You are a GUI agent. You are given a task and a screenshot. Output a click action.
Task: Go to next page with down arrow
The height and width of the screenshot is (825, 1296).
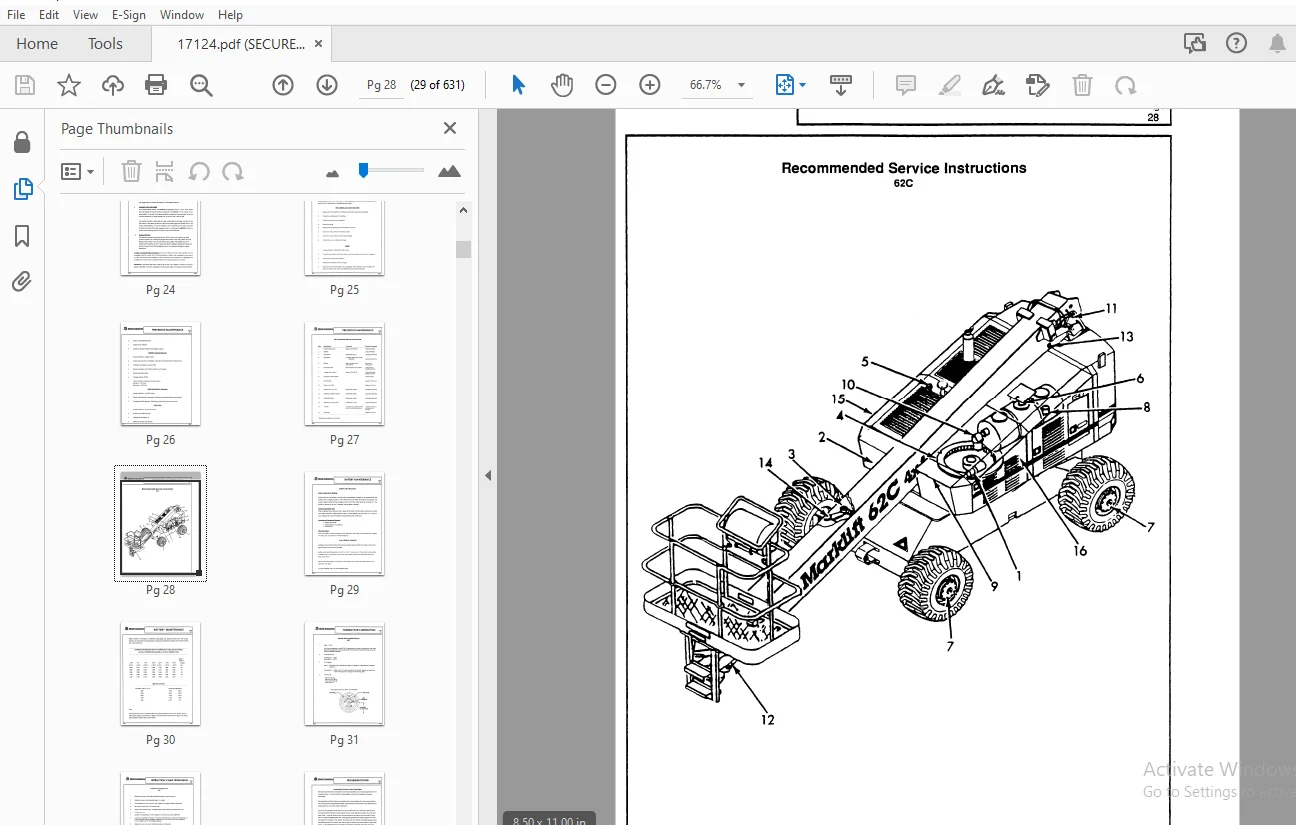[x=327, y=85]
